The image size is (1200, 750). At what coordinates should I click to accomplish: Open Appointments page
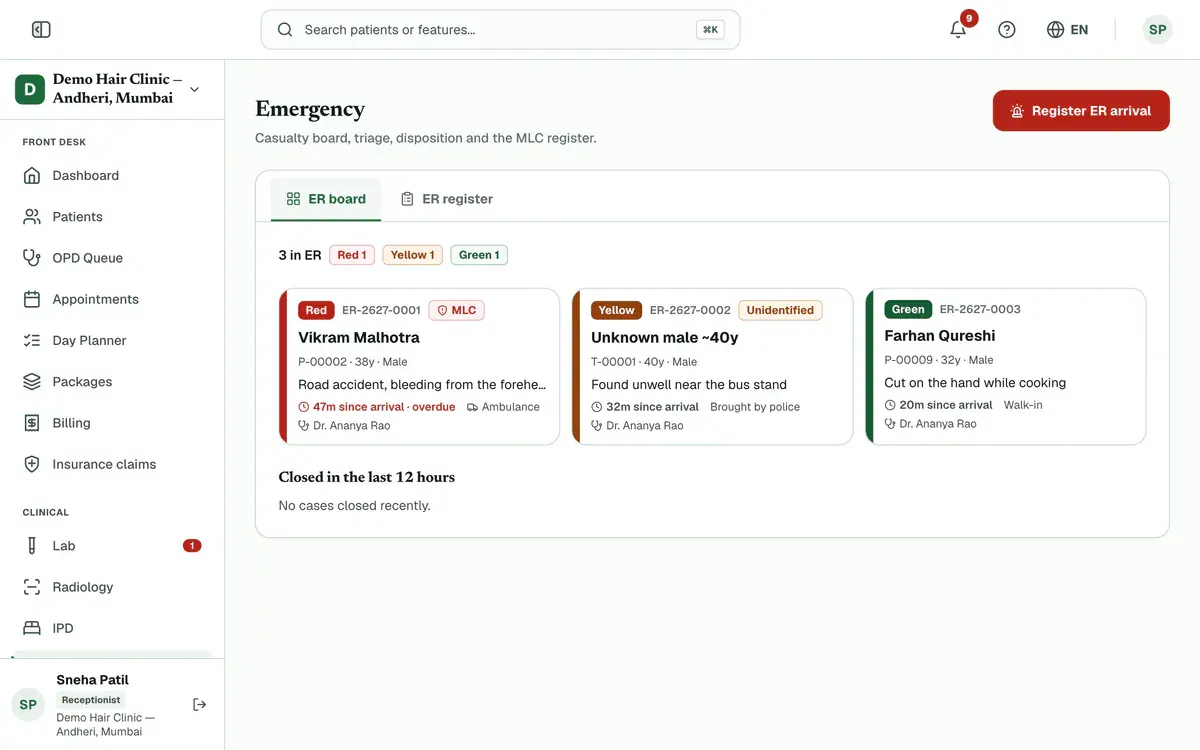click(112, 299)
